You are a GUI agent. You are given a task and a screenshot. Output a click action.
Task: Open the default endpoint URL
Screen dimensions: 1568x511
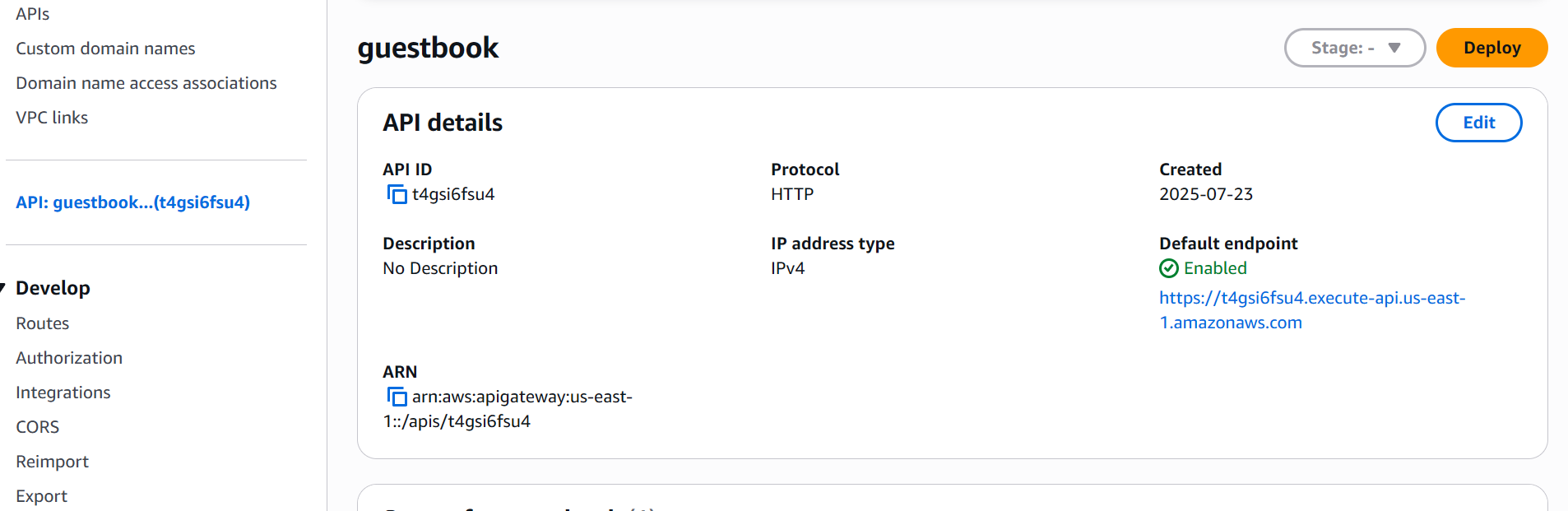1311,299
